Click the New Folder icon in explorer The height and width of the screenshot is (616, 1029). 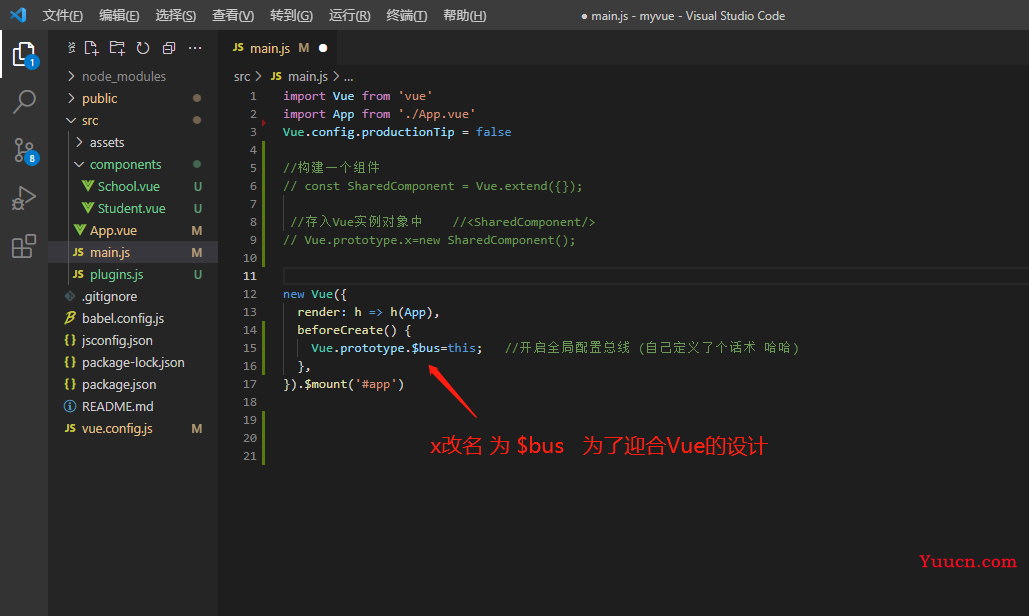tap(117, 48)
